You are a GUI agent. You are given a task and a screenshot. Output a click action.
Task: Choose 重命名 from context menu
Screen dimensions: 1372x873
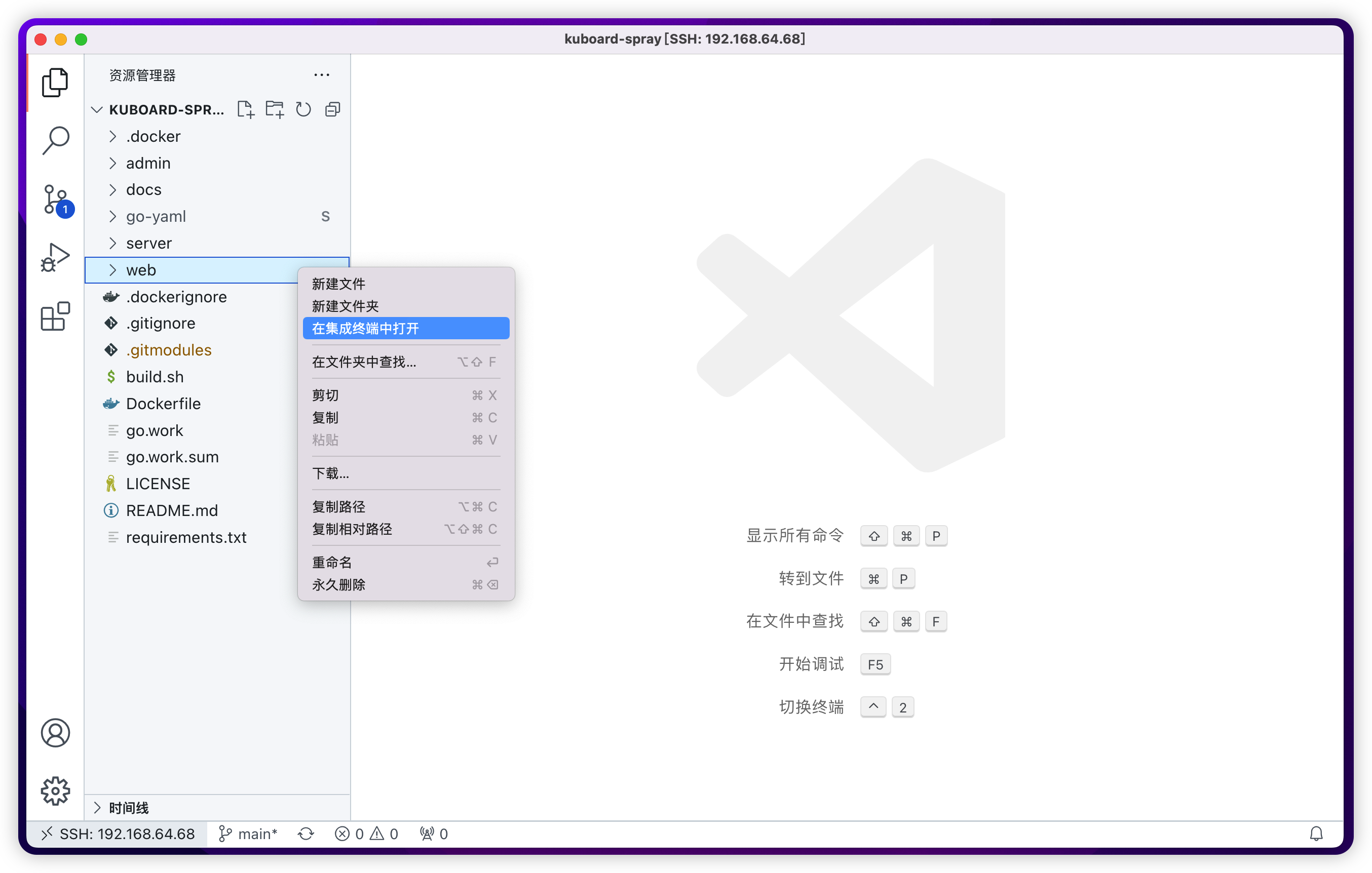[406, 562]
